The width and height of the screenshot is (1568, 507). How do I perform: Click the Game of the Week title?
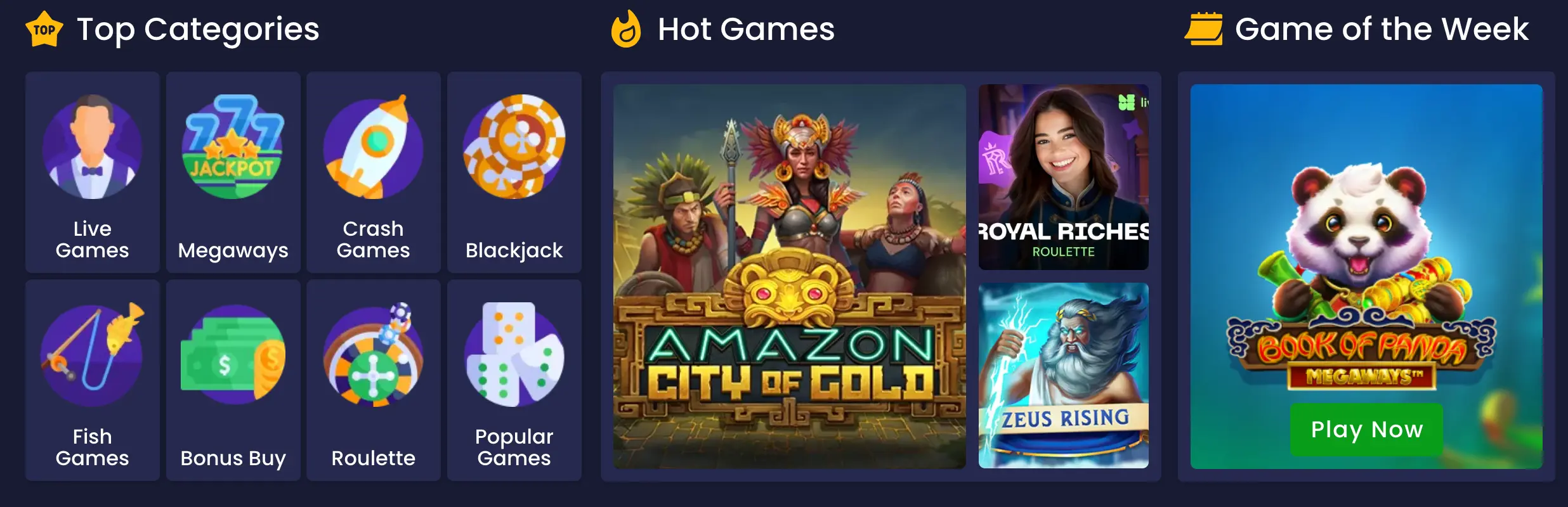tap(1382, 29)
